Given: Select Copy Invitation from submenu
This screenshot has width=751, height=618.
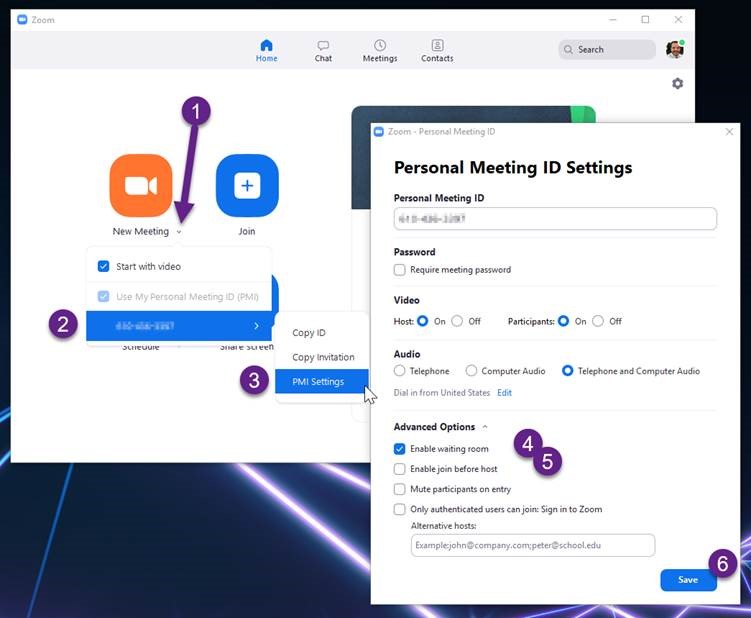Looking at the screenshot, I should [323, 357].
